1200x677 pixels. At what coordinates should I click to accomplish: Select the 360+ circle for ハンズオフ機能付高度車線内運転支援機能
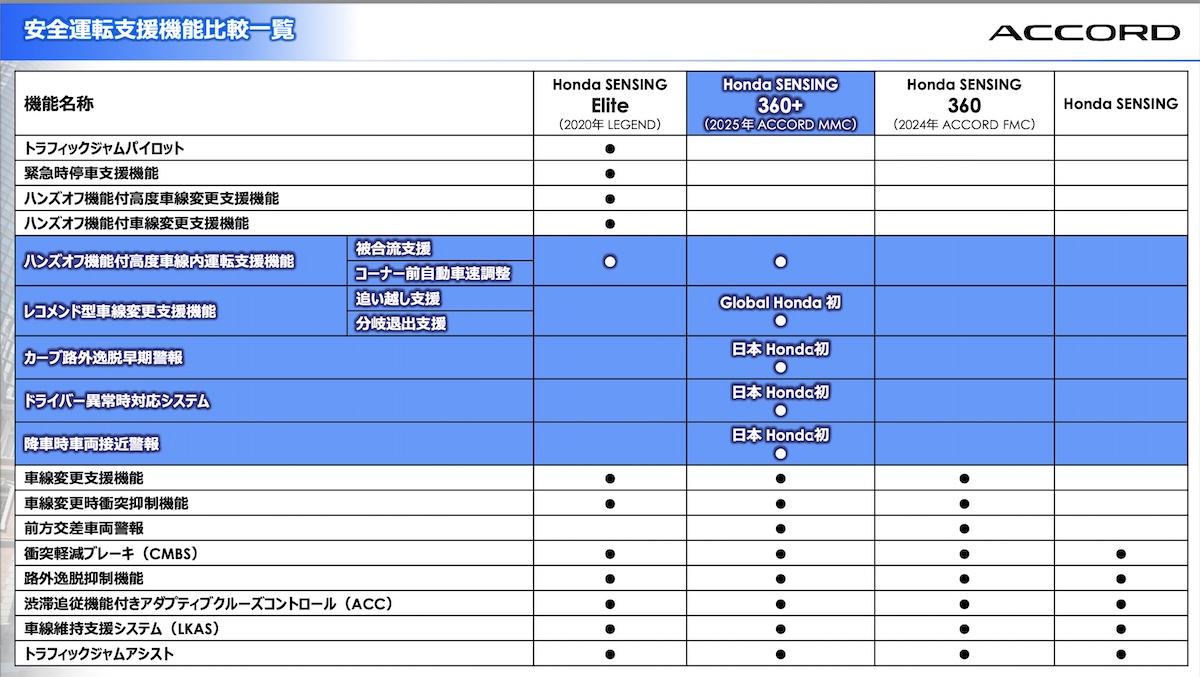(780, 261)
